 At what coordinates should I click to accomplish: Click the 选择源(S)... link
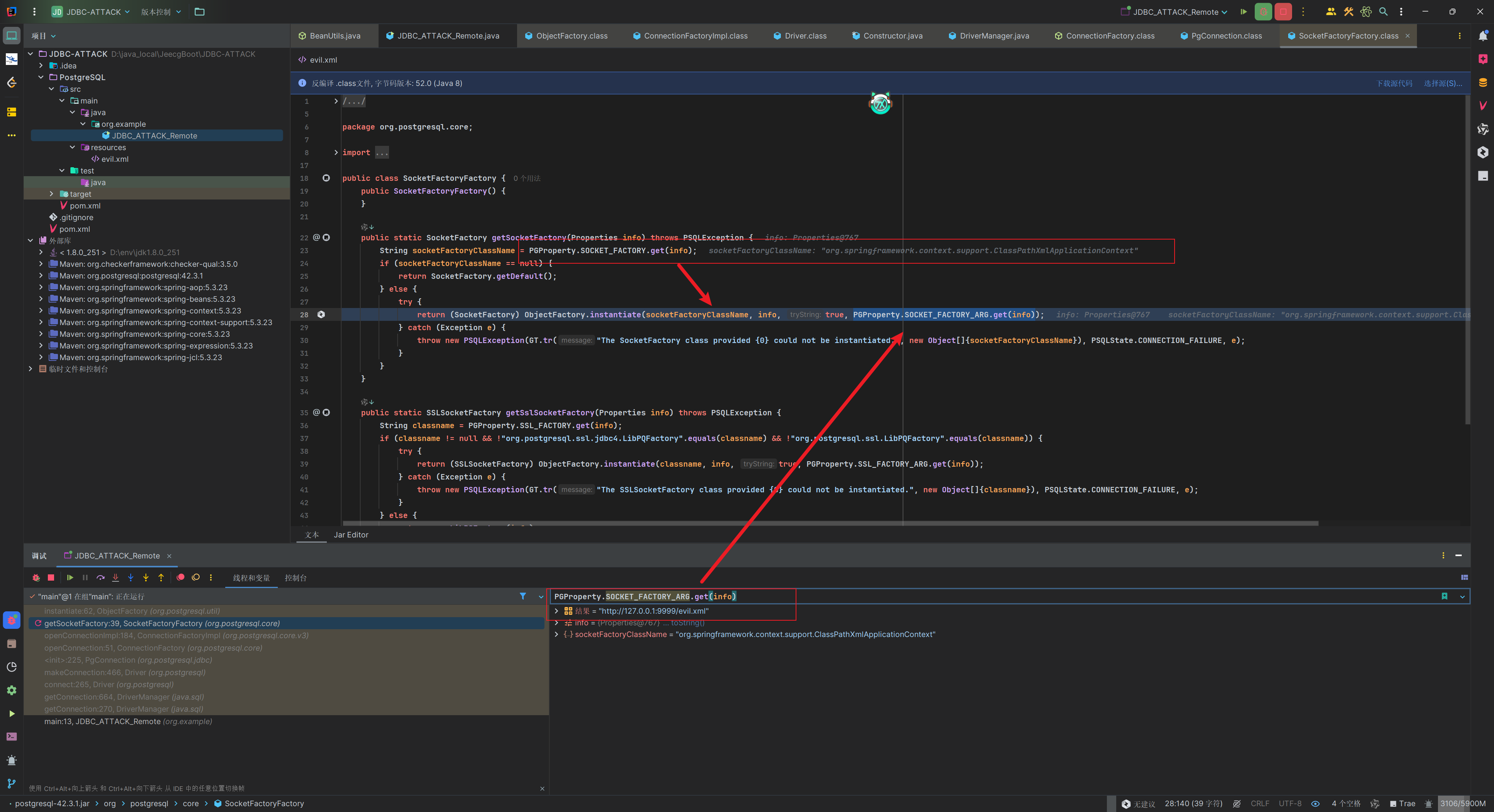(x=1442, y=84)
